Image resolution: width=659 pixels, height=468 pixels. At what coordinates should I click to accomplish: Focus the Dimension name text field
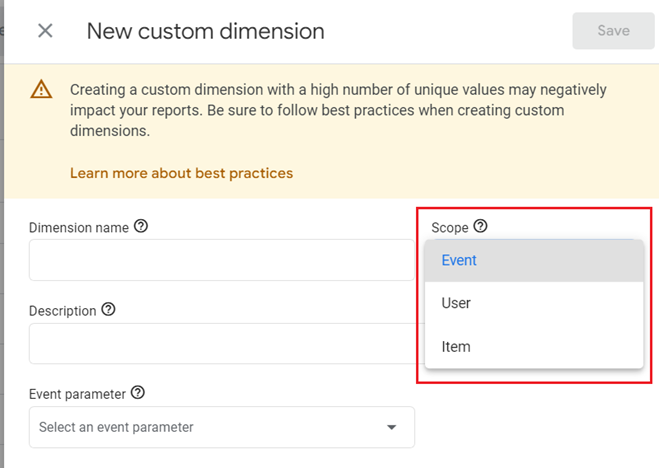(222, 260)
